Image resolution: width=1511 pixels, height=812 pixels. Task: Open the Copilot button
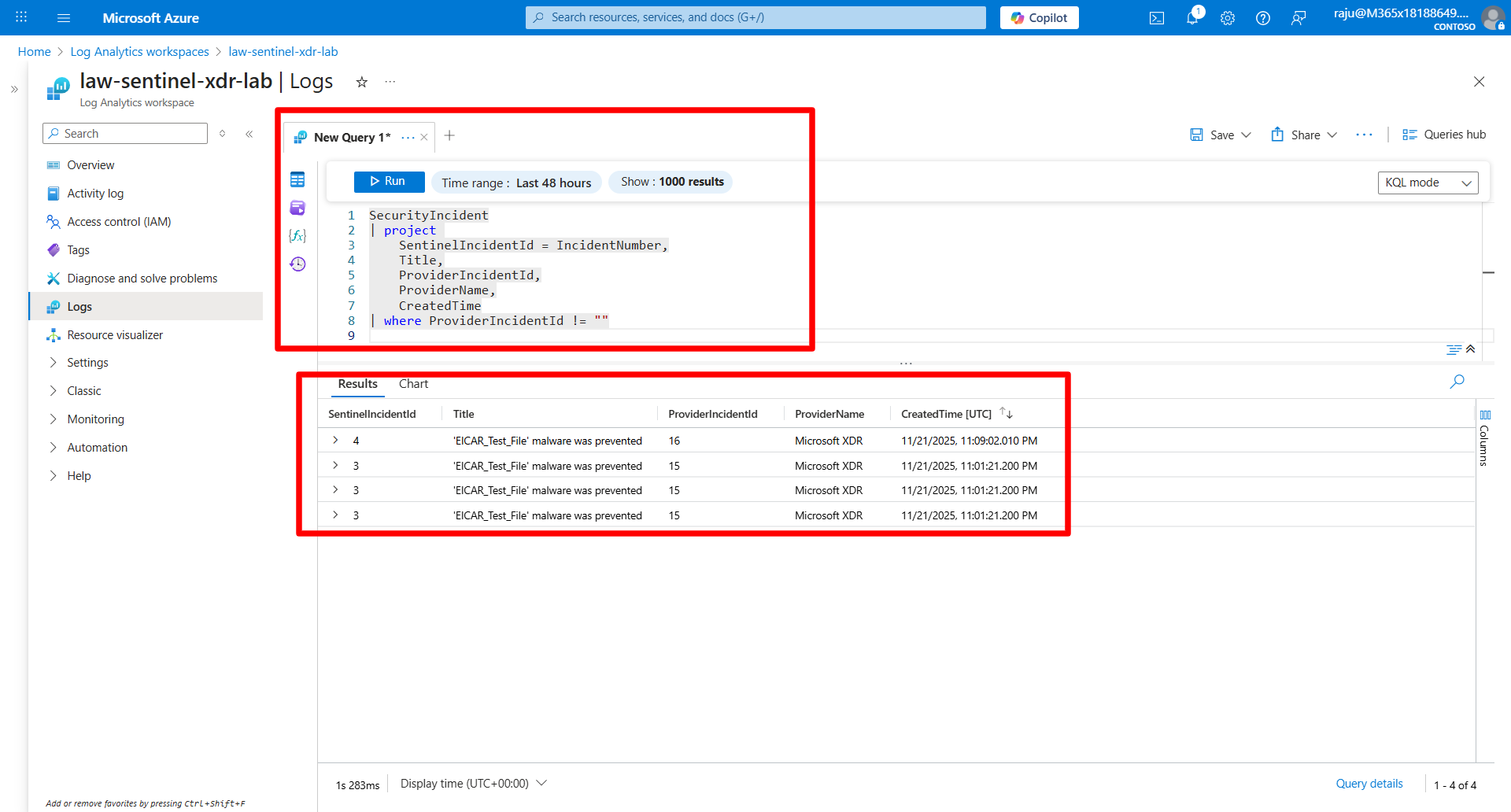pos(1039,17)
